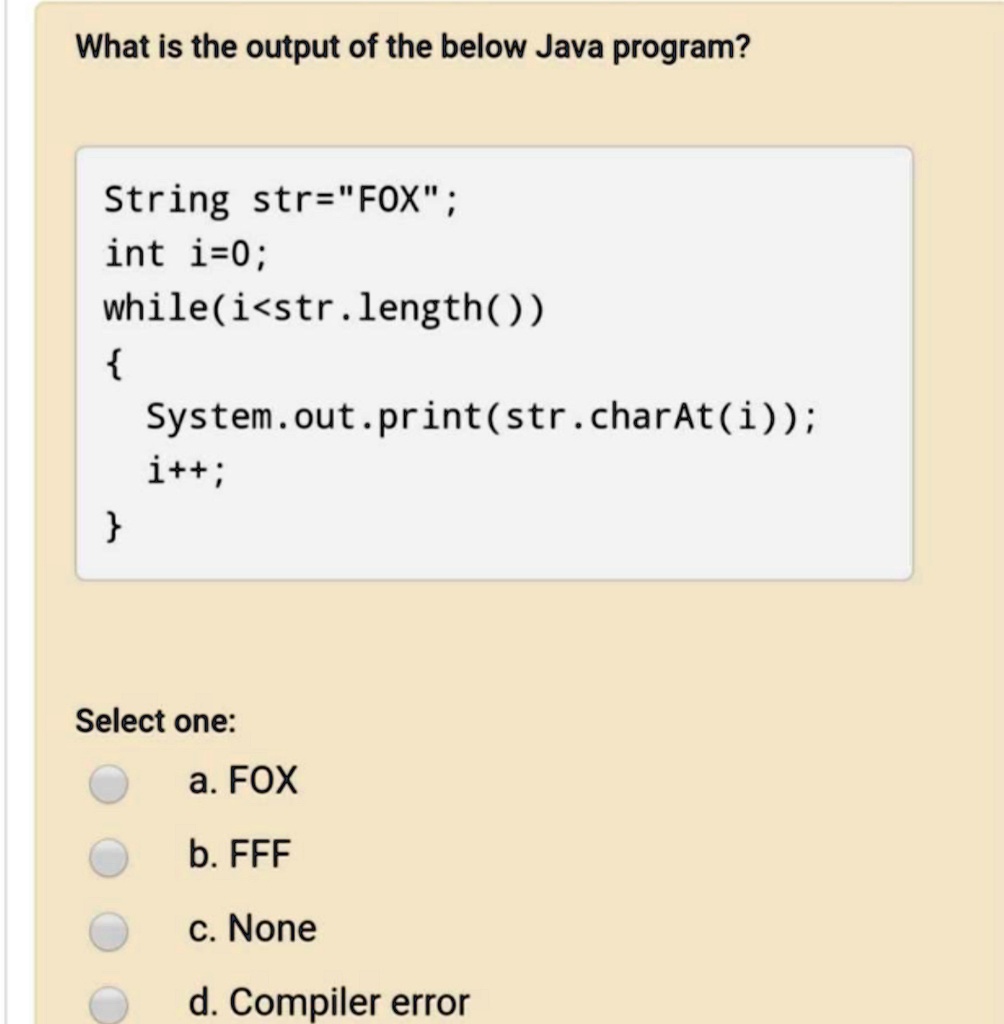The height and width of the screenshot is (1024, 1004).
Task: Click the "b. FFF" answer text
Action: click(239, 854)
